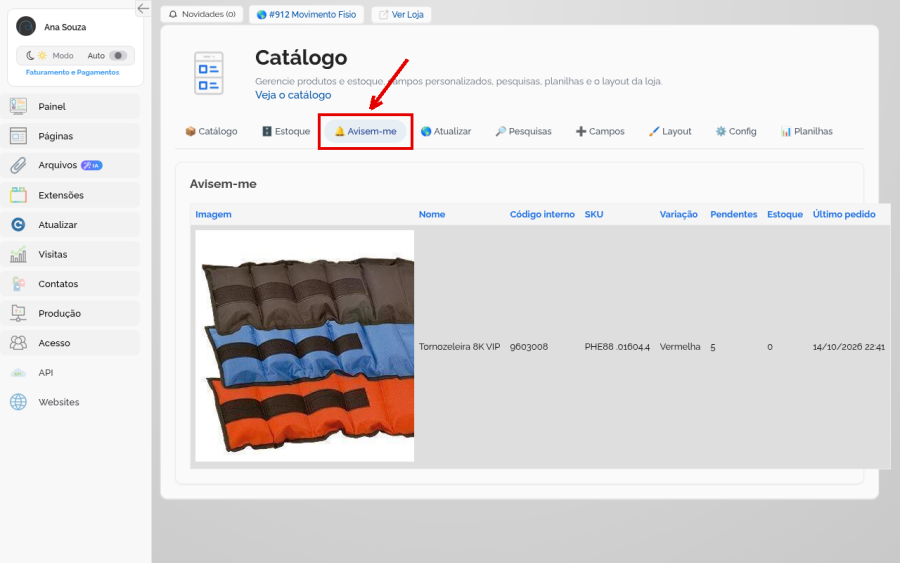This screenshot has height=563, width=900.
Task: Click the Arquivos paperclip icon
Action: pyautogui.click(x=18, y=165)
